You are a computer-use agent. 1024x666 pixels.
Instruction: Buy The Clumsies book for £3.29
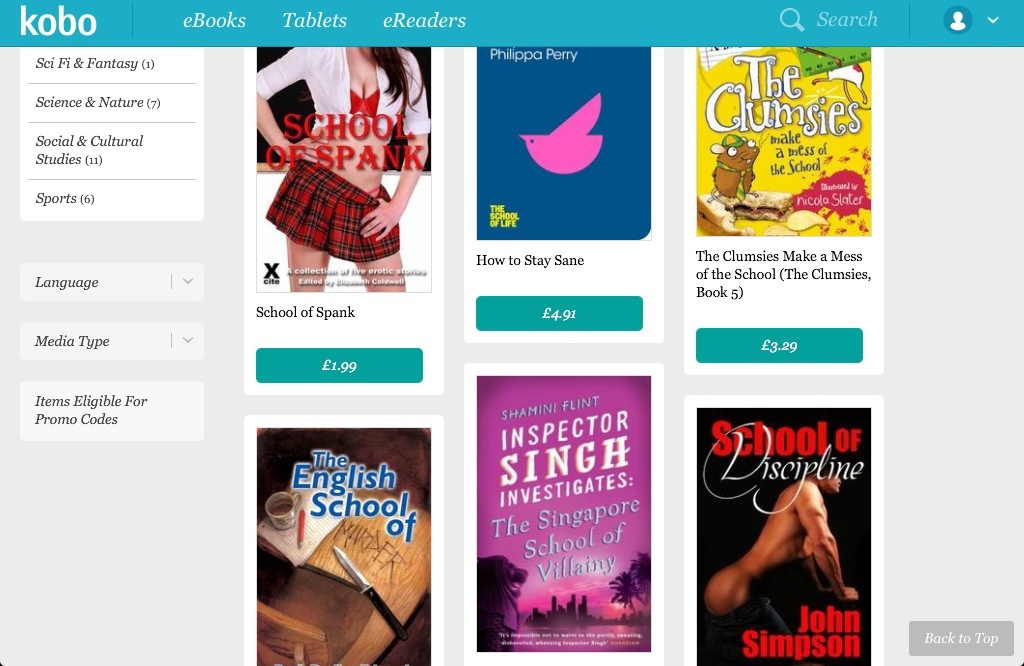pyautogui.click(x=779, y=345)
